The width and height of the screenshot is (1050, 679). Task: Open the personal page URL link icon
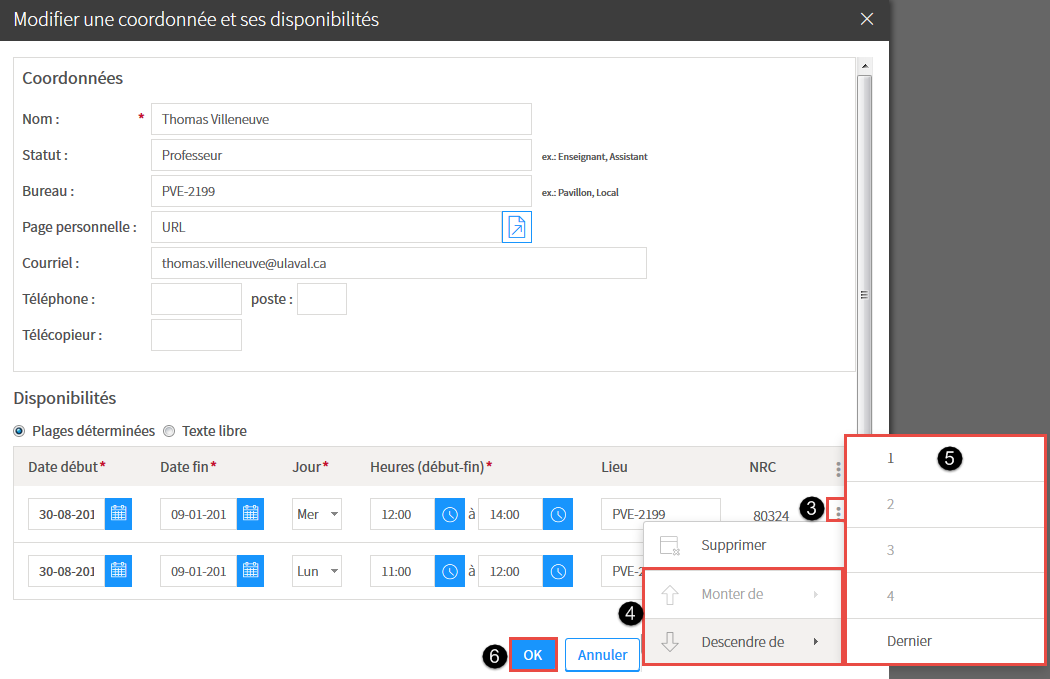516,227
